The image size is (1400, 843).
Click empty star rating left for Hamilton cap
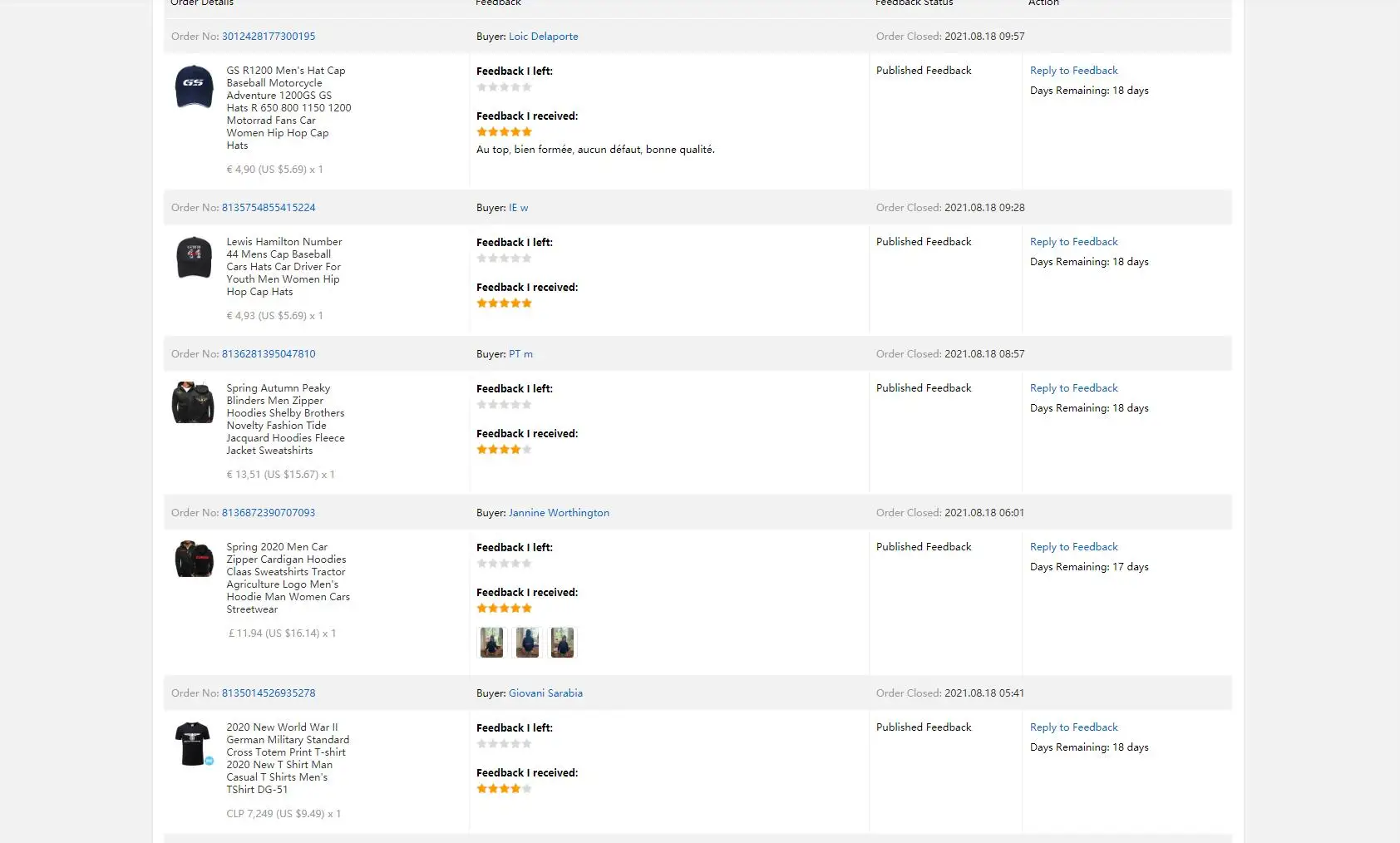(504, 259)
